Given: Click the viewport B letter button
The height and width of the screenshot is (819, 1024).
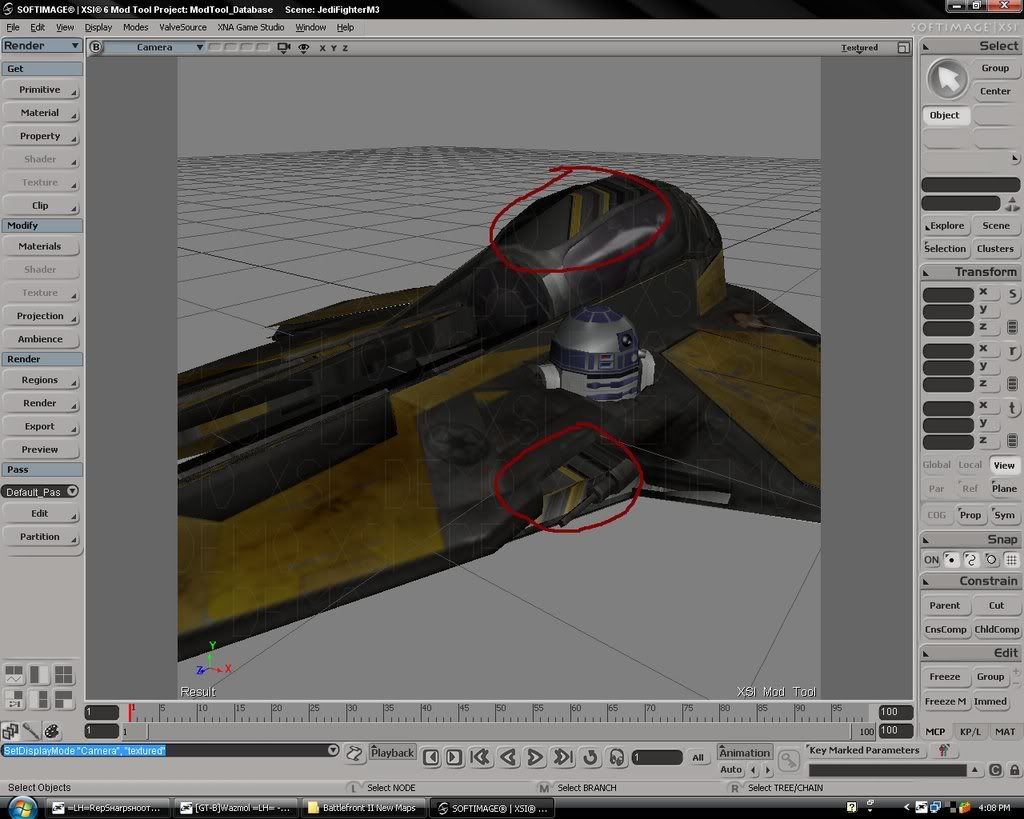Looking at the screenshot, I should point(96,47).
